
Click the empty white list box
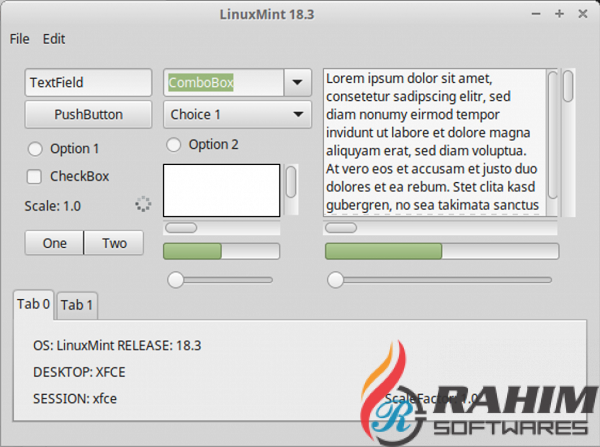222,191
